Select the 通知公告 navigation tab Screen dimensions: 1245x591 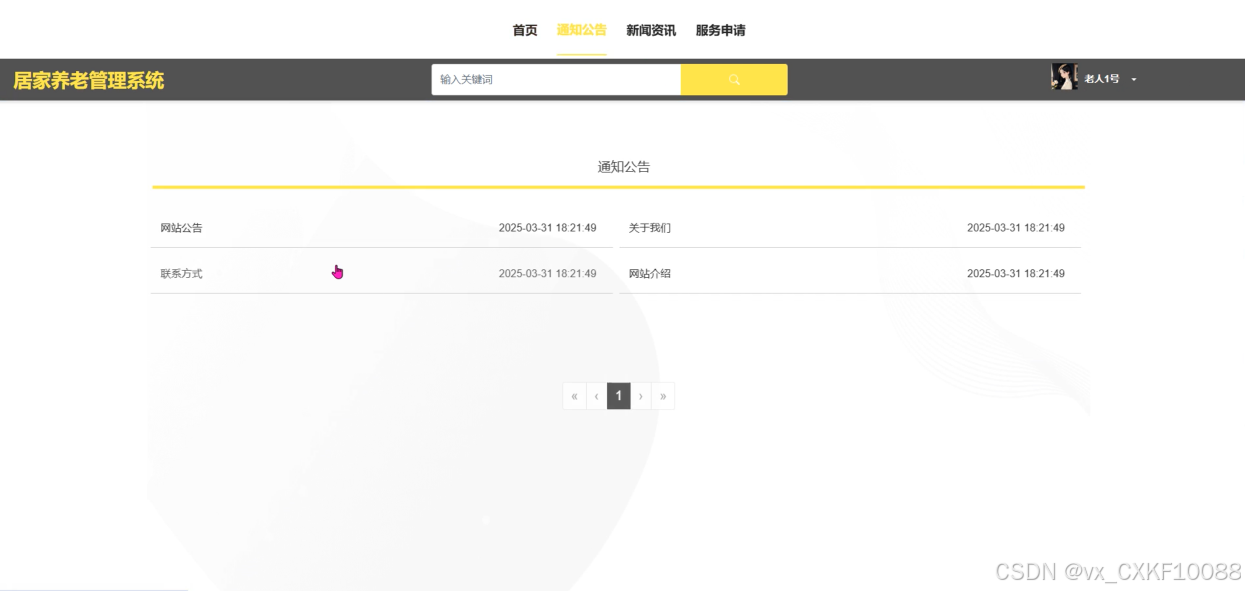click(582, 31)
